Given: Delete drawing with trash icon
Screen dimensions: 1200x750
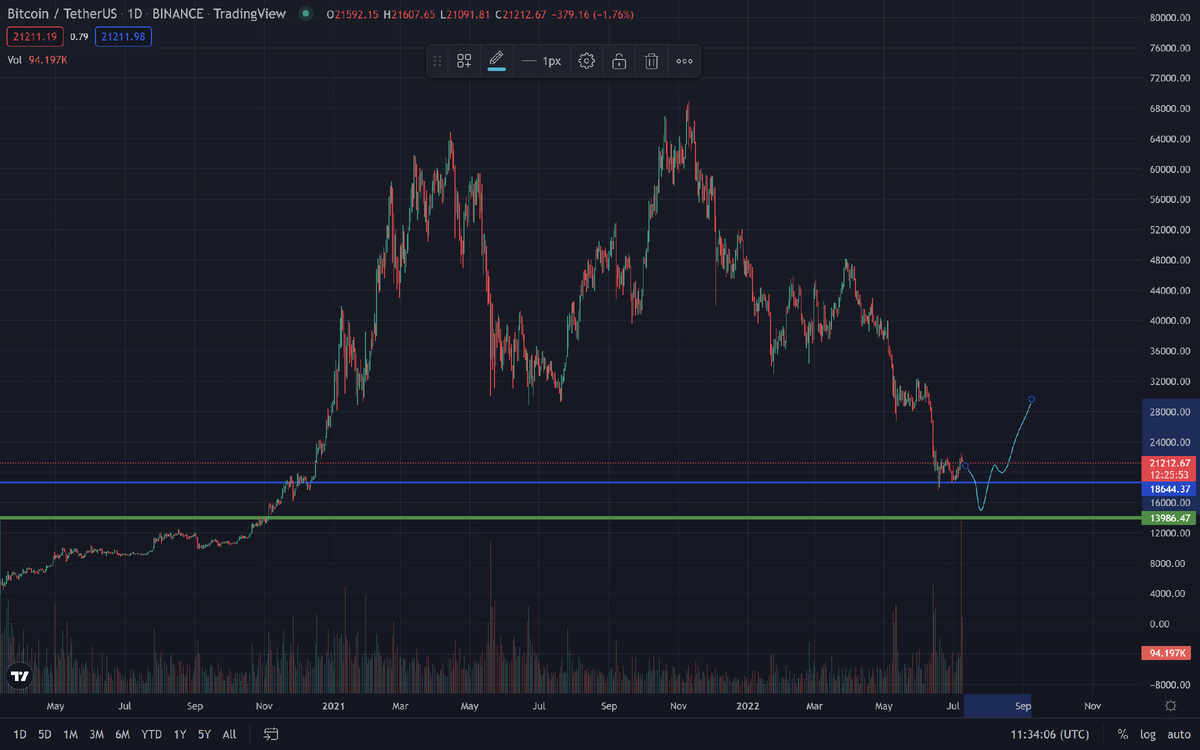Looking at the screenshot, I should point(651,61).
